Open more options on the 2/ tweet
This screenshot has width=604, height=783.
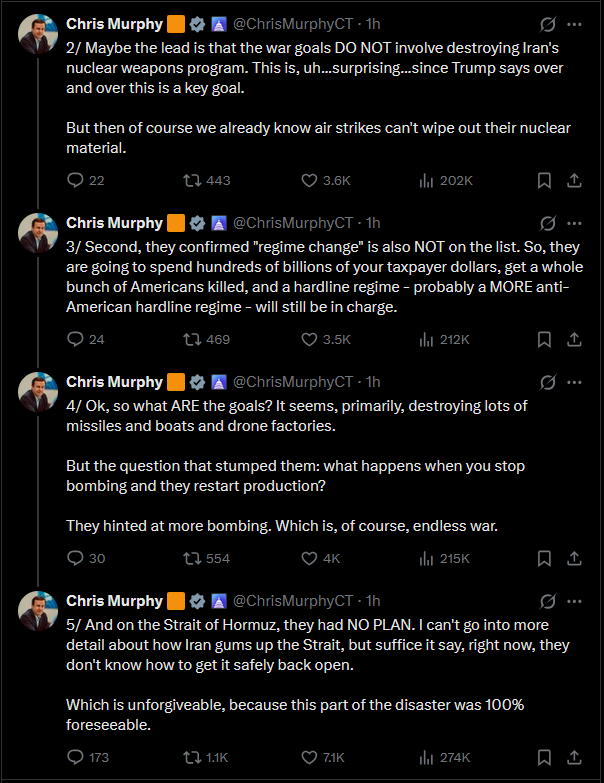pos(575,23)
